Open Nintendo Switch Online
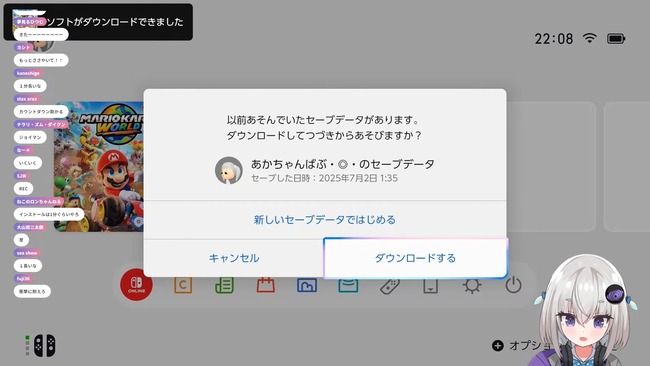This screenshot has height=366, width=650. click(136, 284)
